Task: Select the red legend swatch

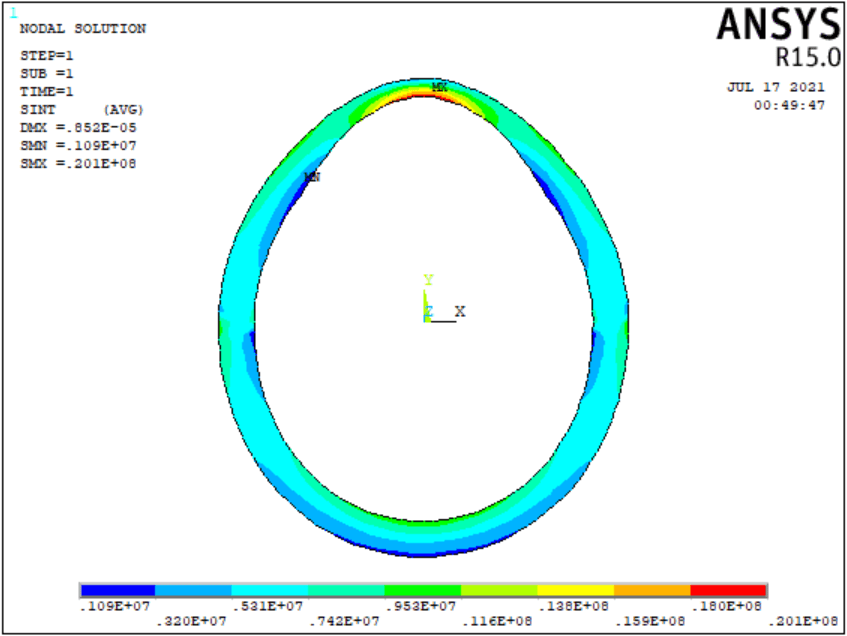Action: [x=728, y=591]
